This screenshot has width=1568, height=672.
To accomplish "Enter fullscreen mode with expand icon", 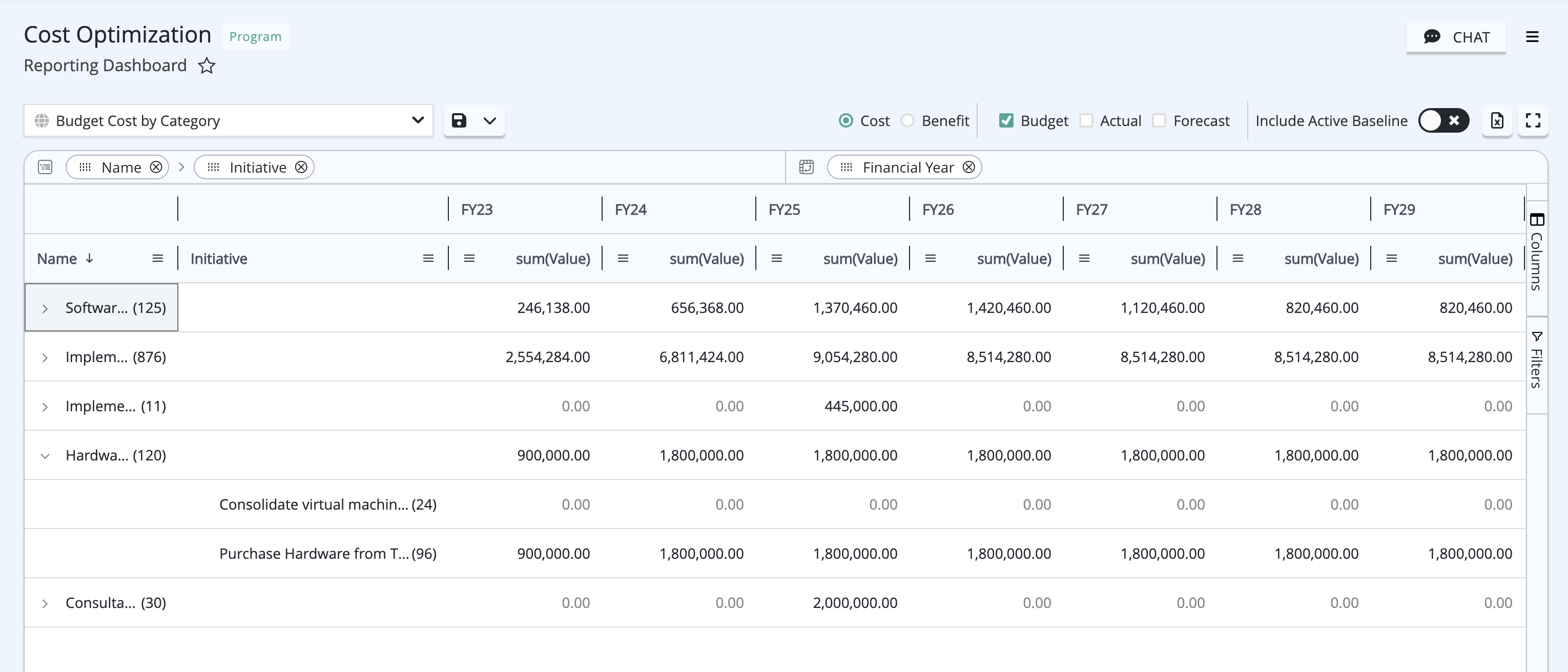I will [x=1533, y=120].
